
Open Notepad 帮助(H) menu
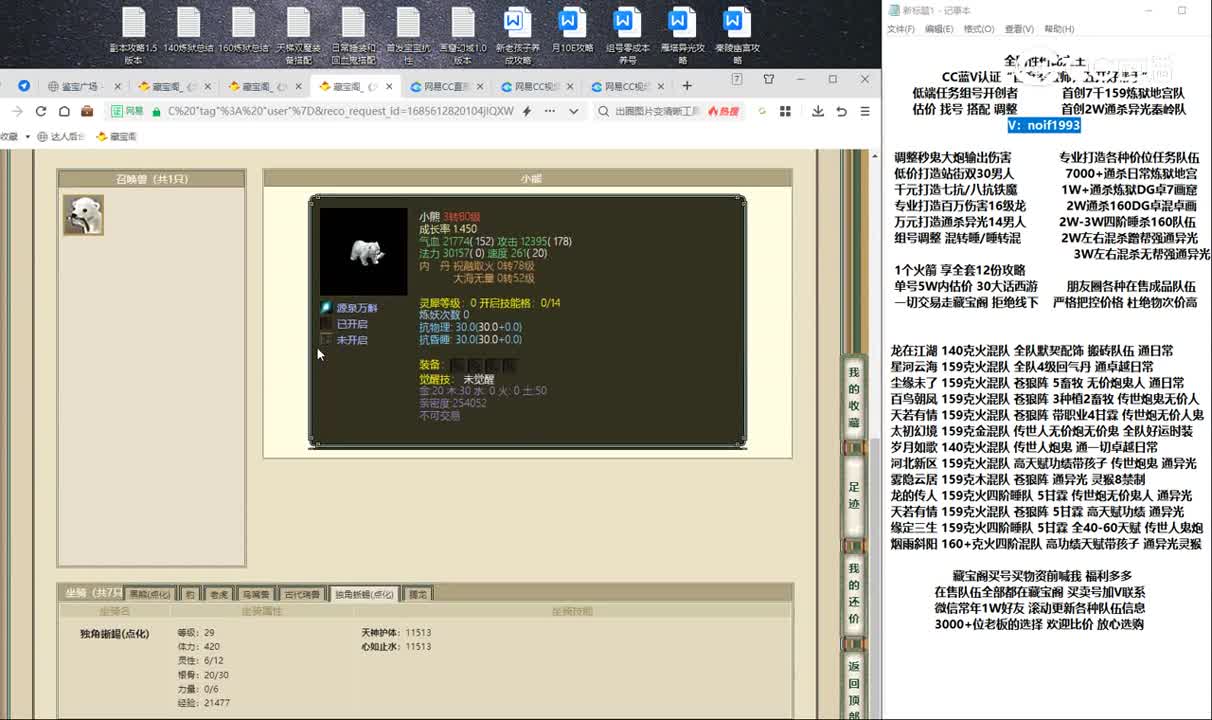point(1059,29)
